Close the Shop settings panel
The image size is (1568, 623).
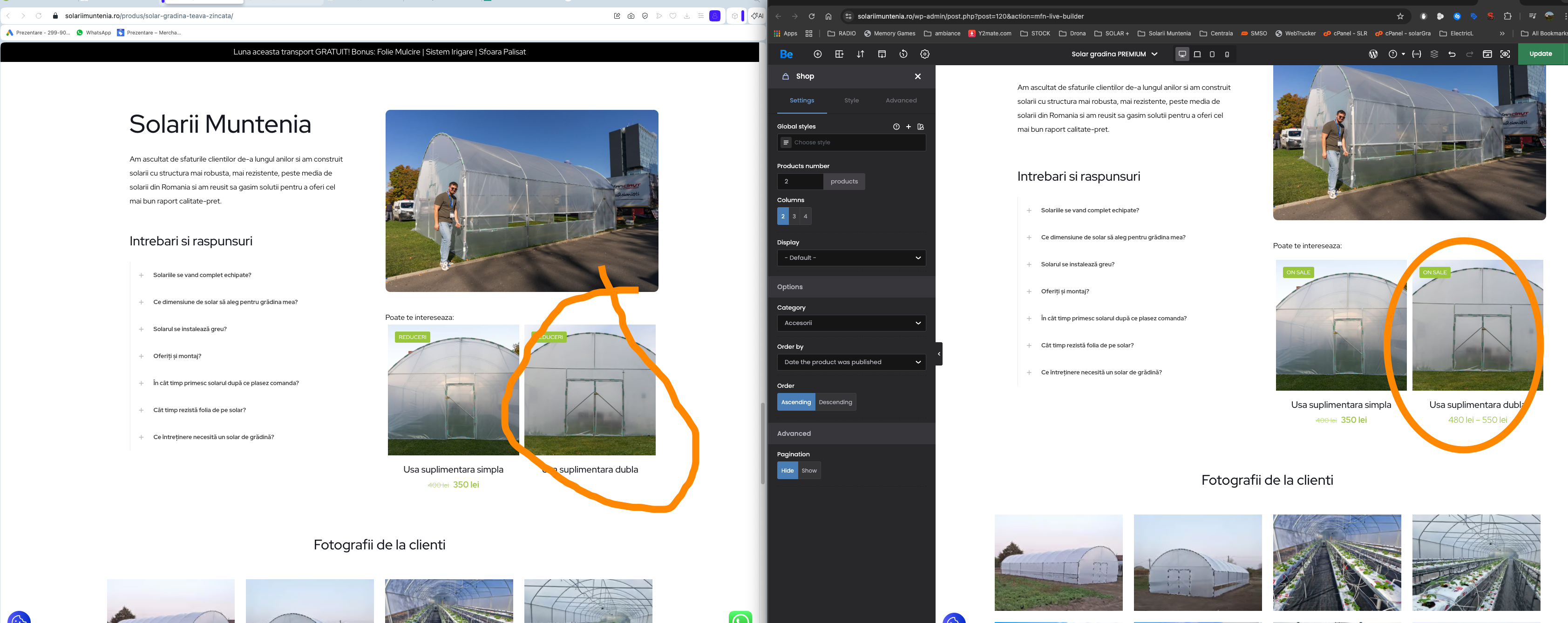click(917, 76)
